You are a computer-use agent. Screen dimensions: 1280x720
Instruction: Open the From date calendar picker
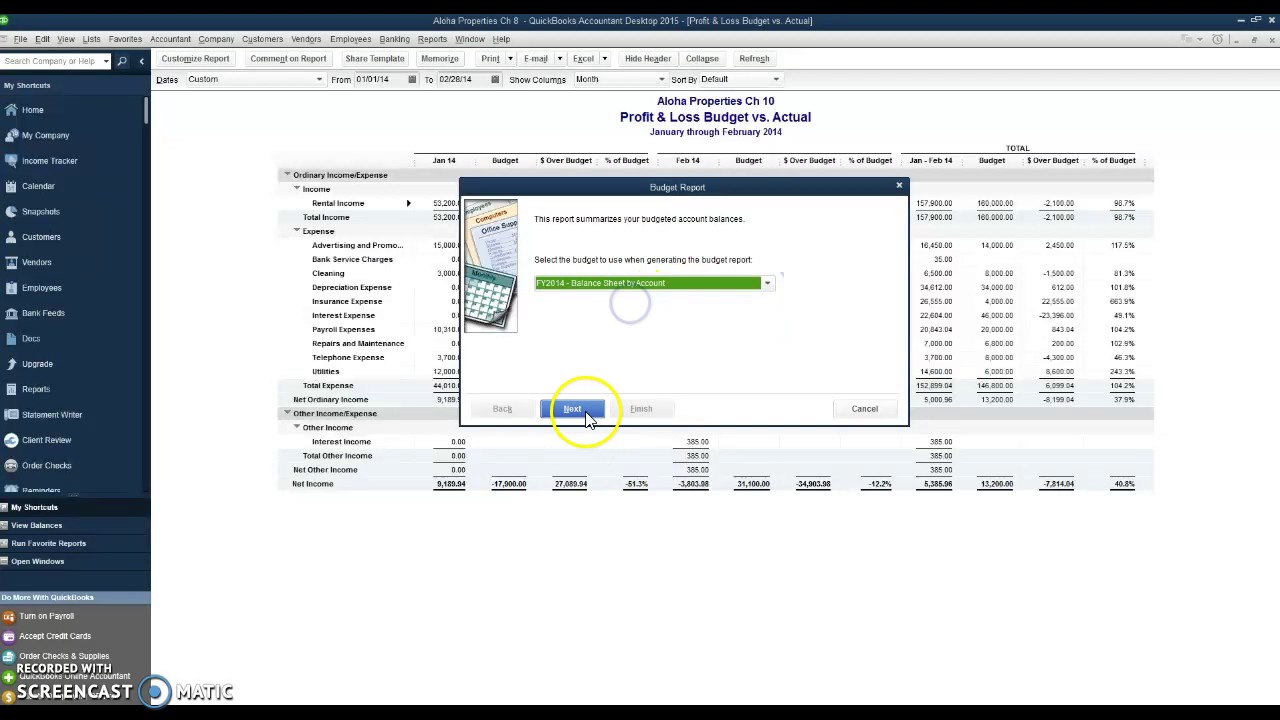412,80
